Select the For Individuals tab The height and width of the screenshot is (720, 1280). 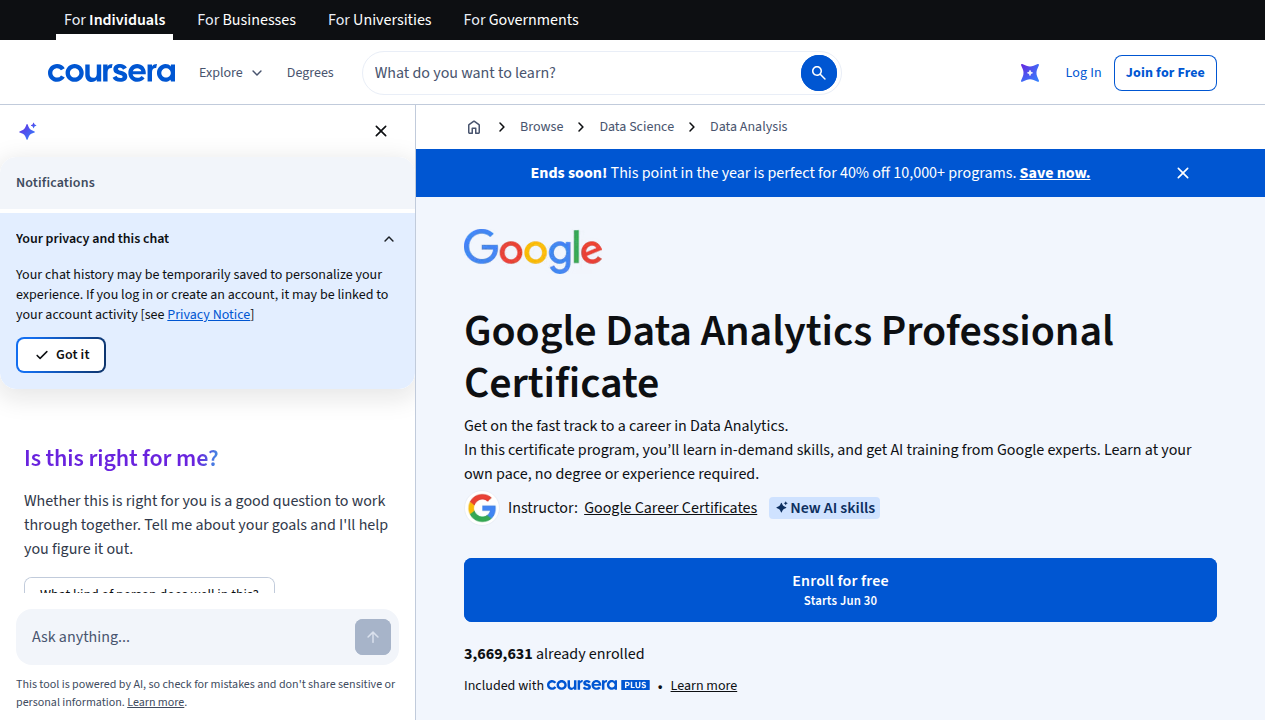[115, 20]
